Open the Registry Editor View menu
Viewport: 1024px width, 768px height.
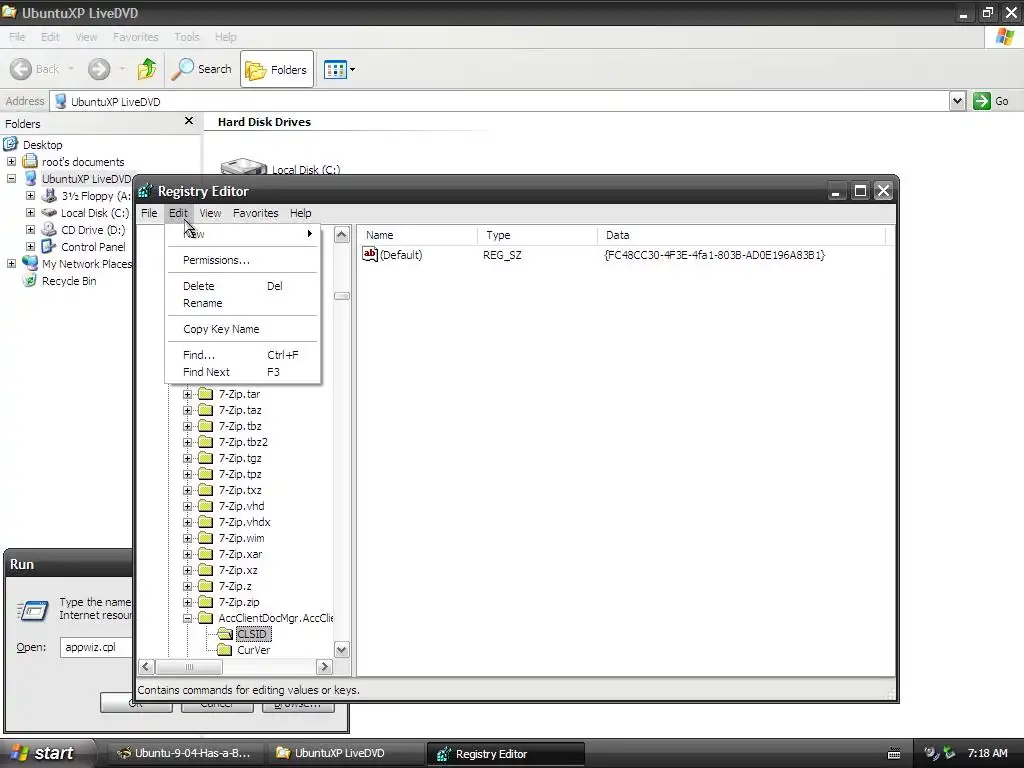coord(210,213)
